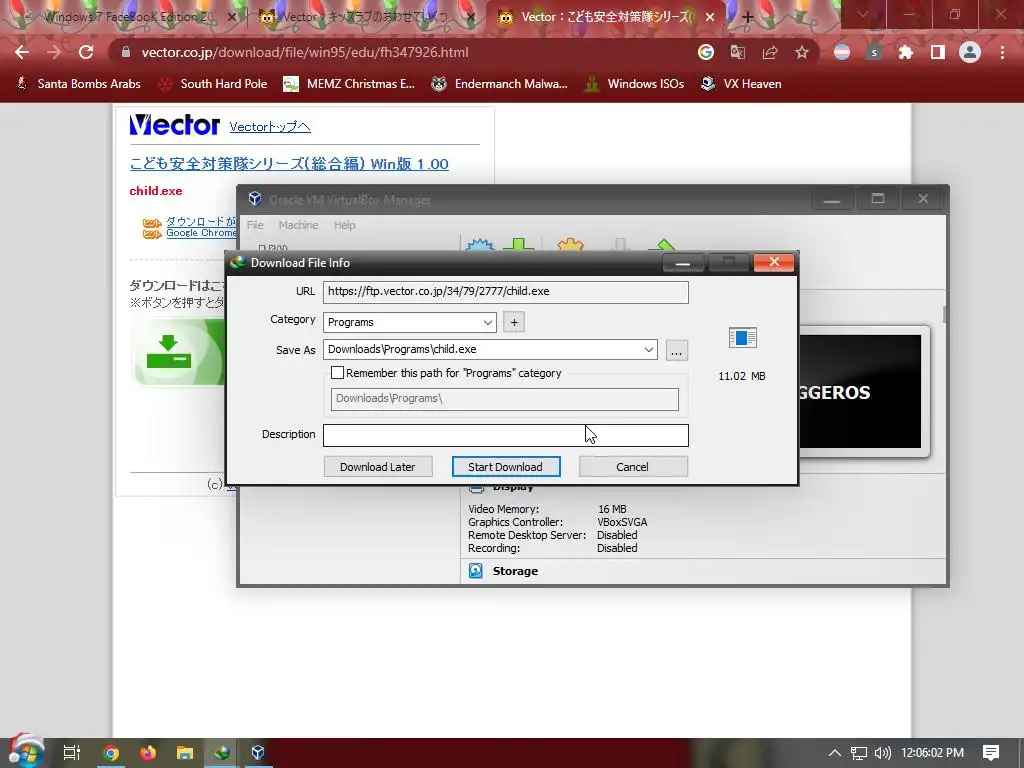Click the URL field in Download File Info
Image resolution: width=1024 pixels, height=768 pixels.
[x=505, y=292]
